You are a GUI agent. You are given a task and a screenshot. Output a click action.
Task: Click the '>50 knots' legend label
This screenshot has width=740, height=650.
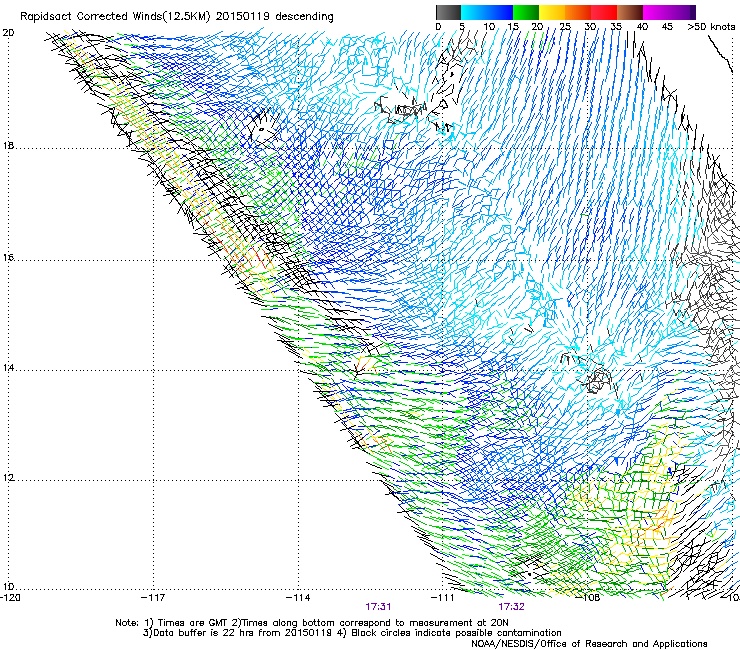pos(711,27)
